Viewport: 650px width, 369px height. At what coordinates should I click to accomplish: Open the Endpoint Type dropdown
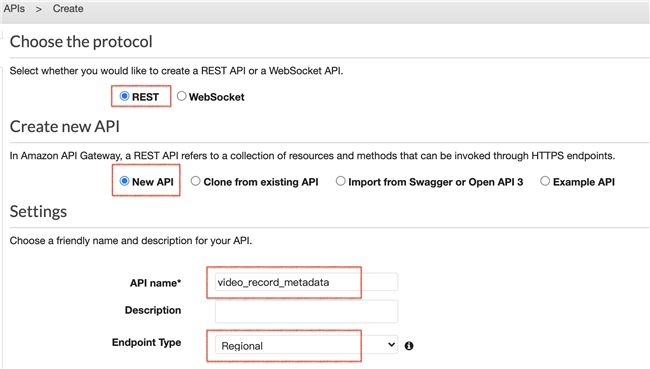coord(306,345)
